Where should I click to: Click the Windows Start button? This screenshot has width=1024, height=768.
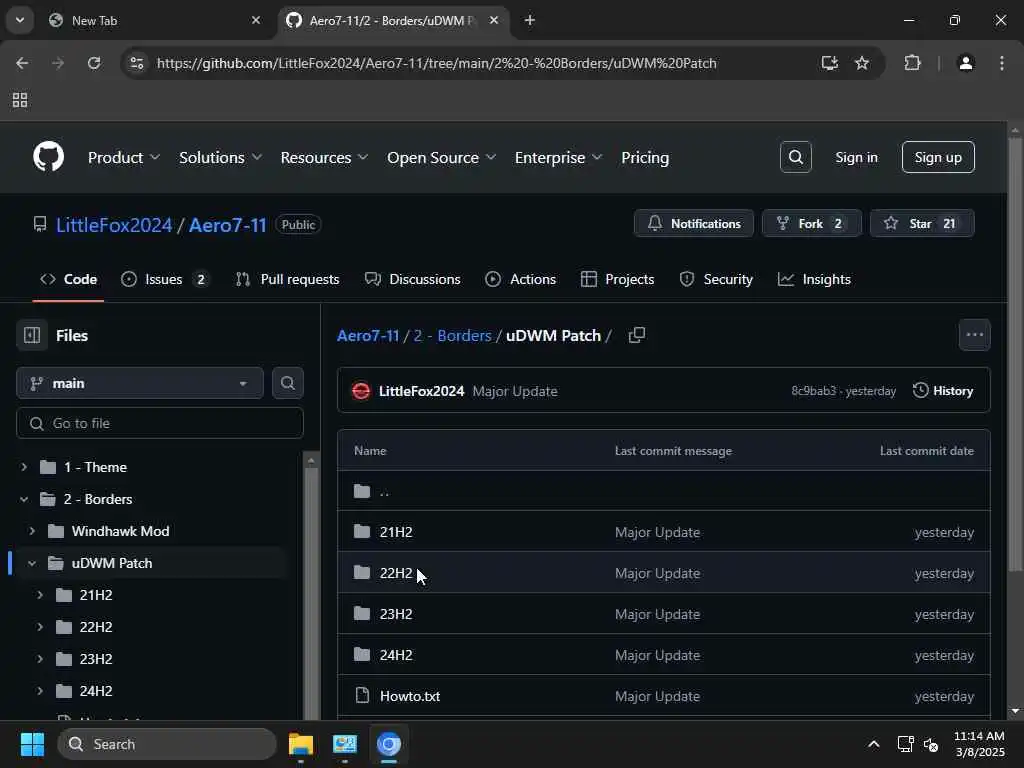pos(32,744)
